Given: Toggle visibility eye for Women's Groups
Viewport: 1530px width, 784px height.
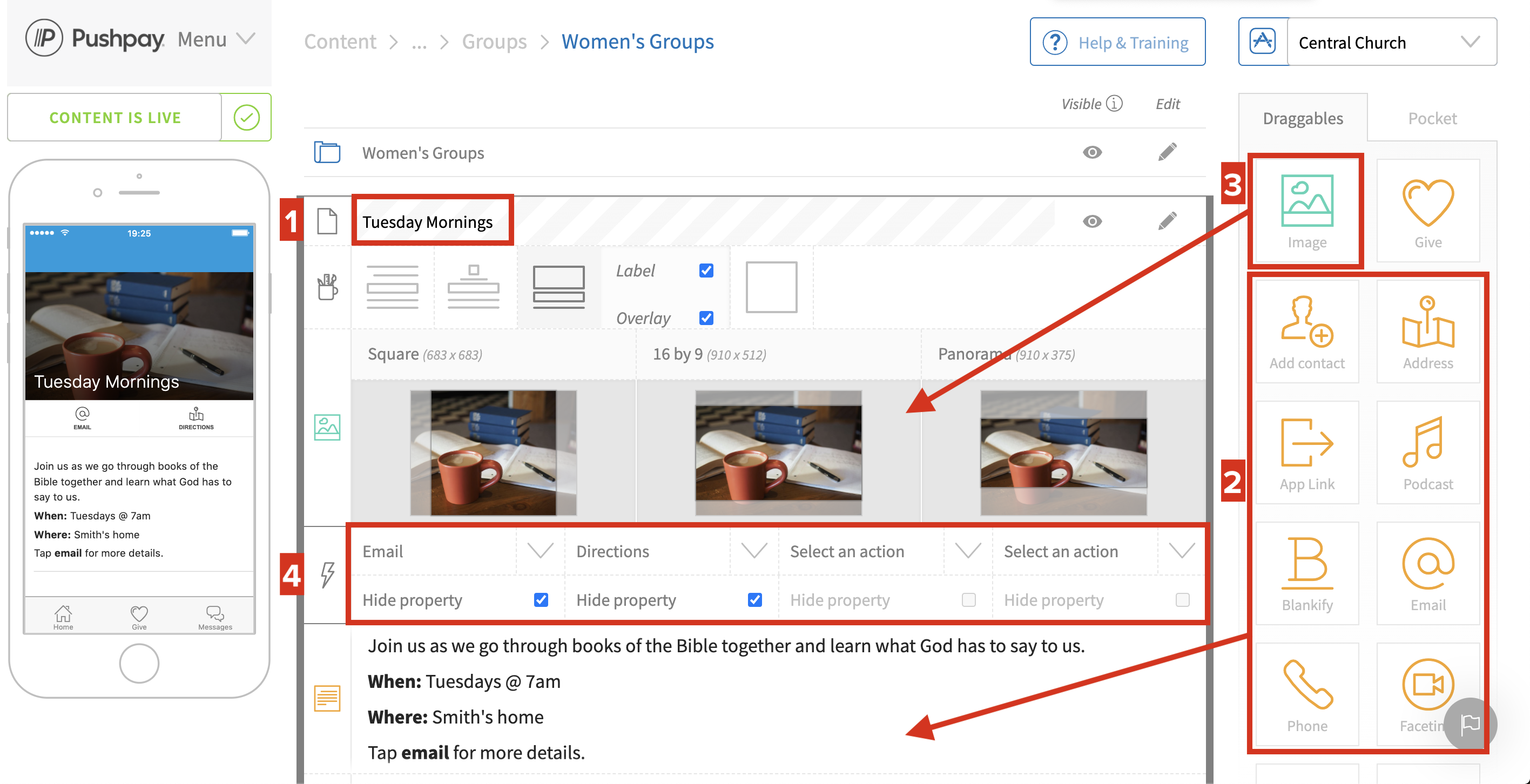Looking at the screenshot, I should (1091, 153).
